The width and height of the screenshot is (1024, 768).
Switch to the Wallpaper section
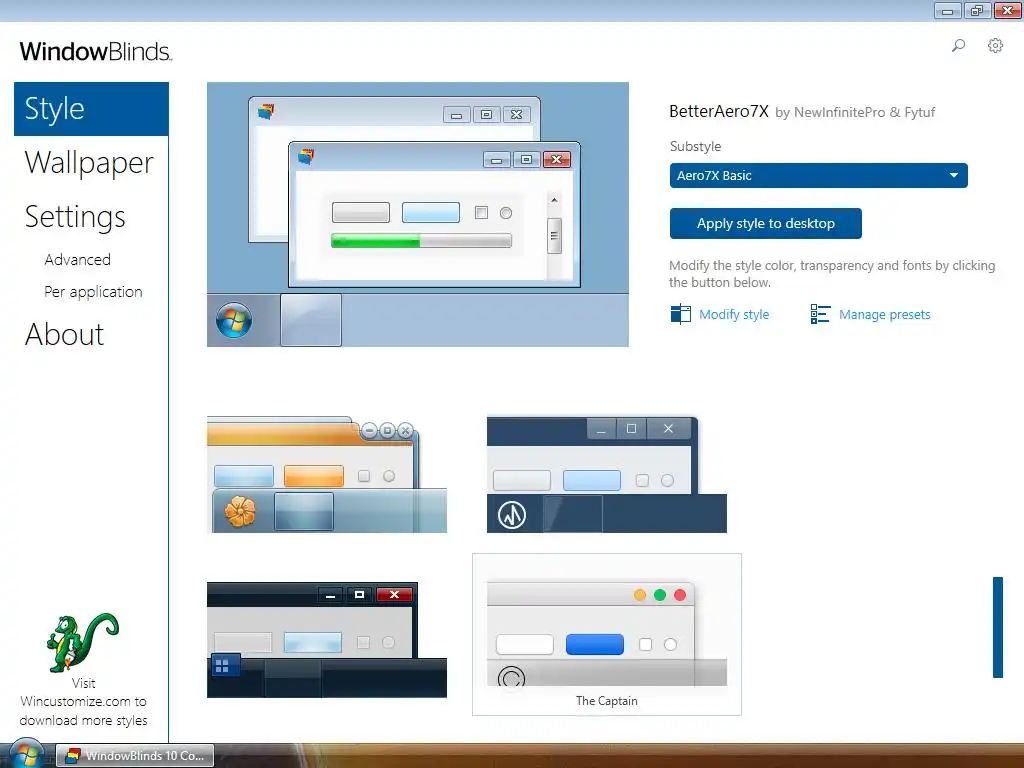tap(89, 163)
